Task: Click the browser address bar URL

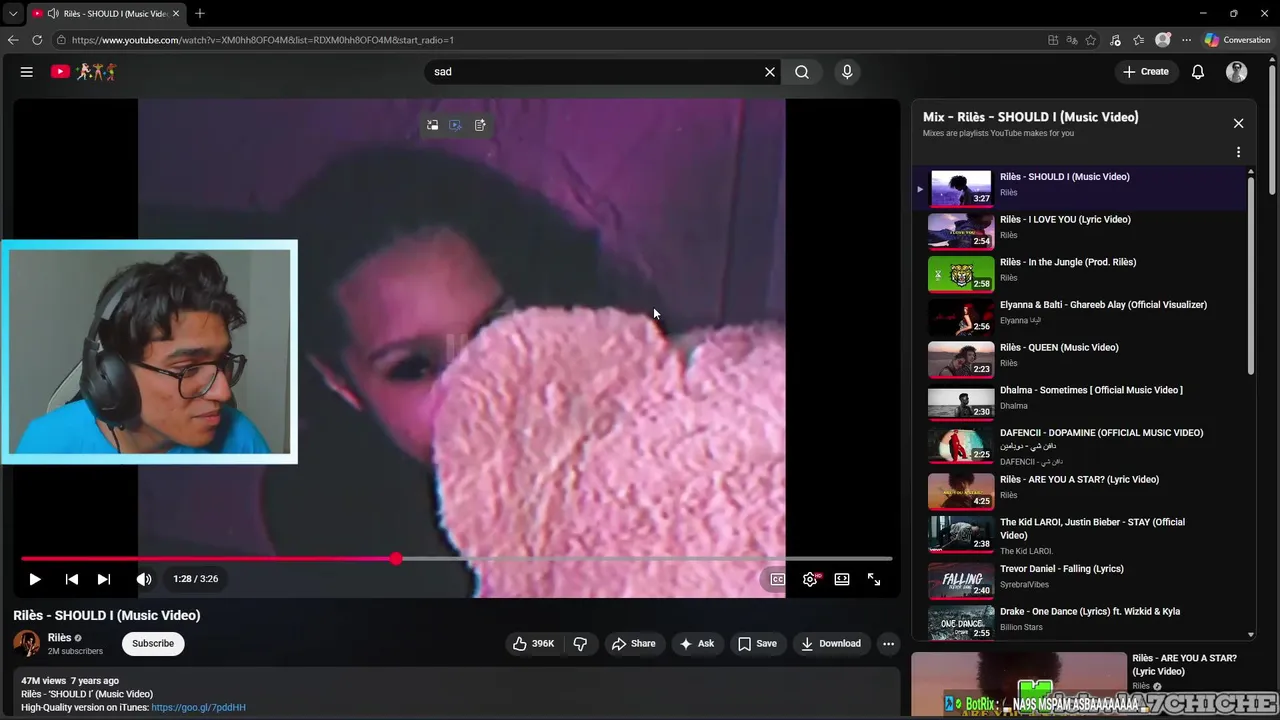Action: click(x=263, y=40)
